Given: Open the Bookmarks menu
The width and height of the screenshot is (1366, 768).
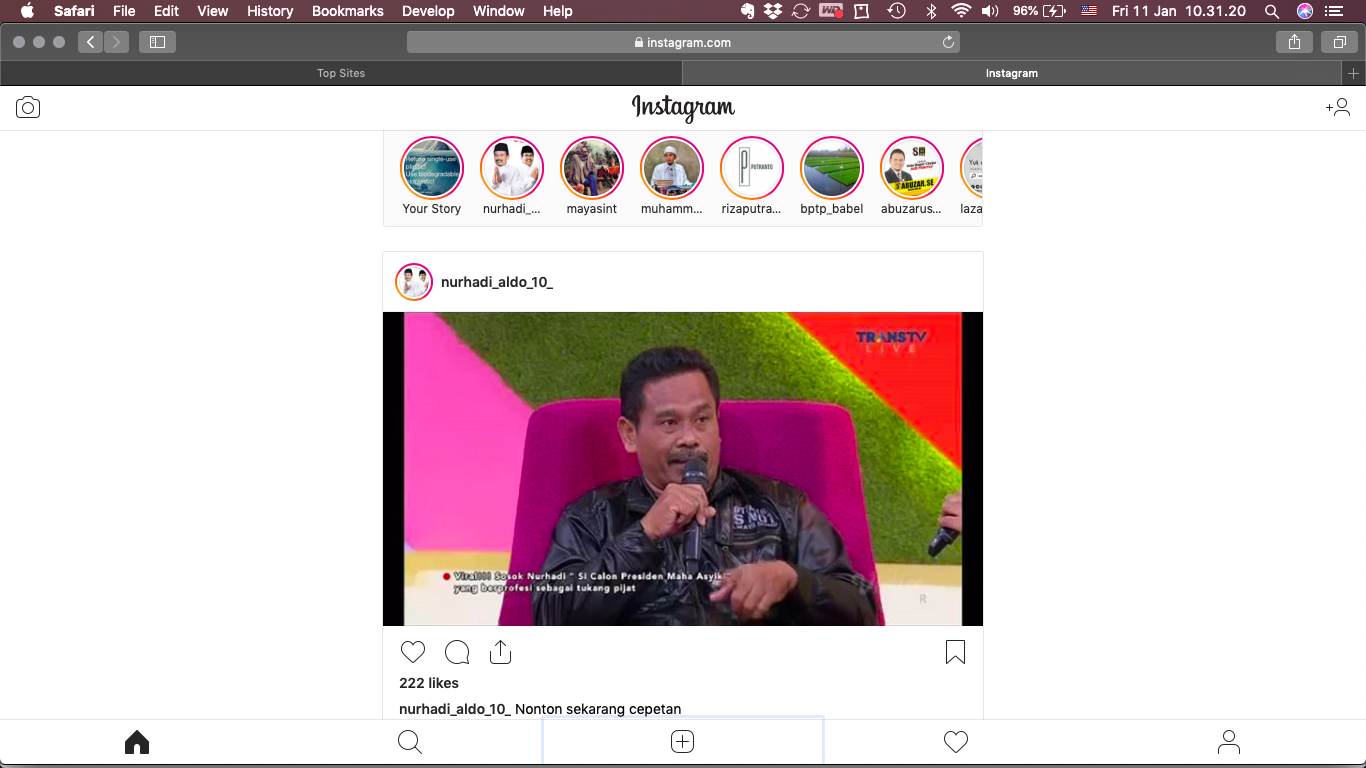Looking at the screenshot, I should tap(347, 11).
